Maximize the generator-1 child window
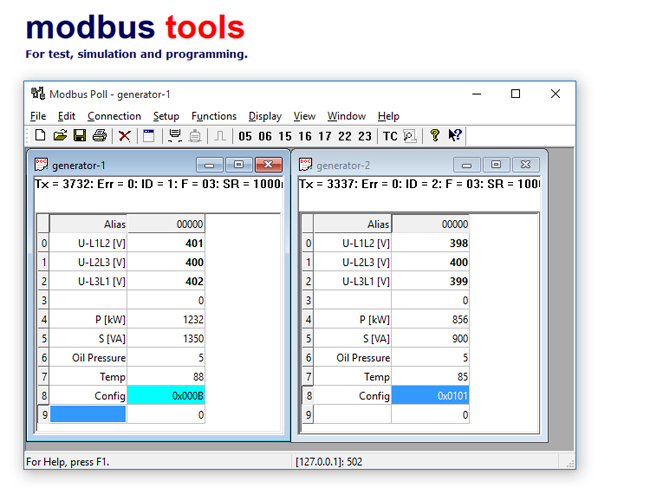The width and height of the screenshot is (650, 488). 238,165
